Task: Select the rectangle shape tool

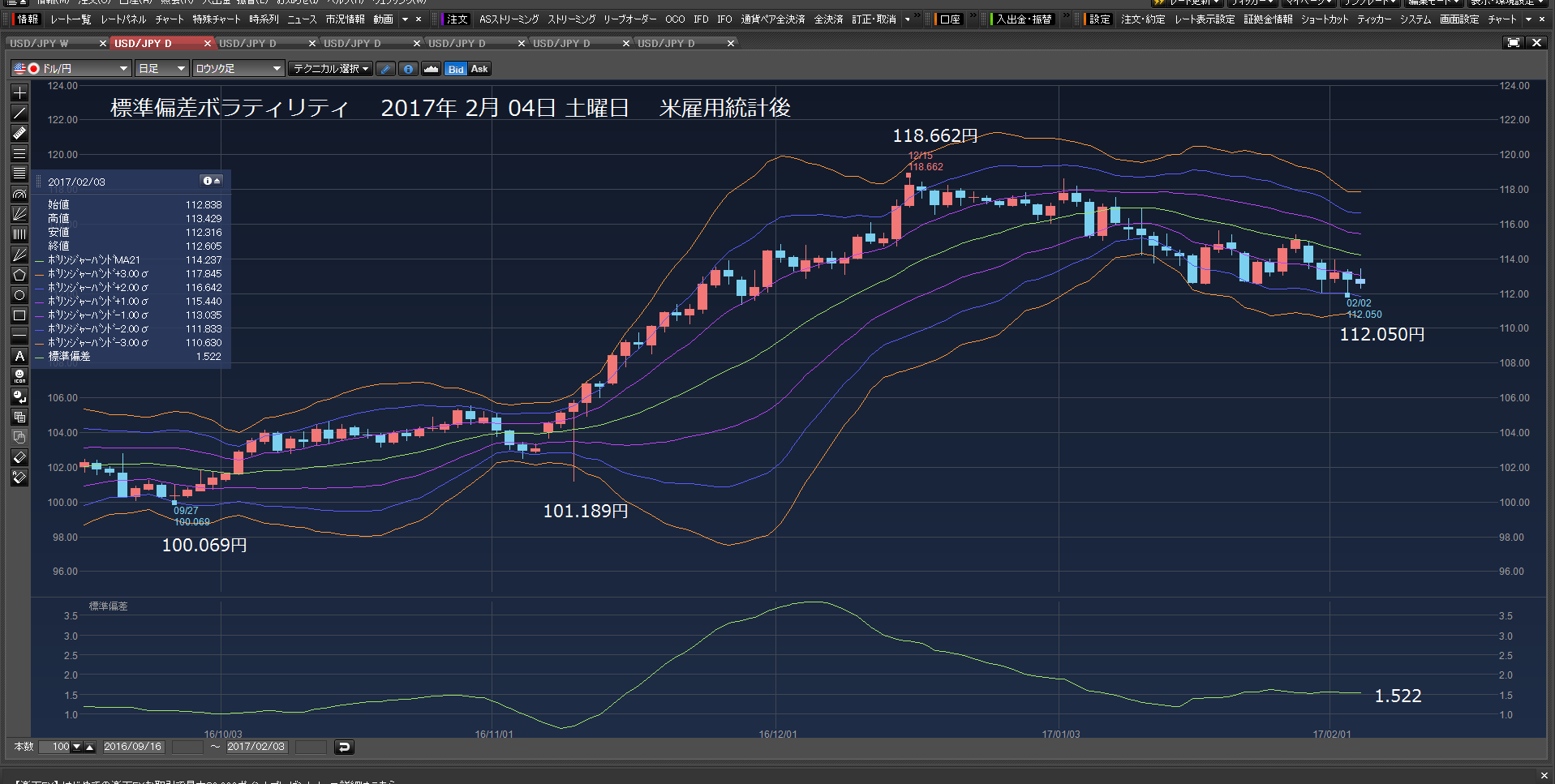Action: pyautogui.click(x=19, y=315)
